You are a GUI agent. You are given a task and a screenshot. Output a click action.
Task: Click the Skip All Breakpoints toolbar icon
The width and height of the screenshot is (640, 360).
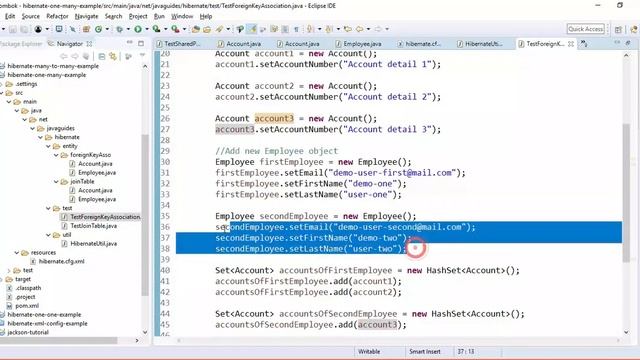[73, 29]
